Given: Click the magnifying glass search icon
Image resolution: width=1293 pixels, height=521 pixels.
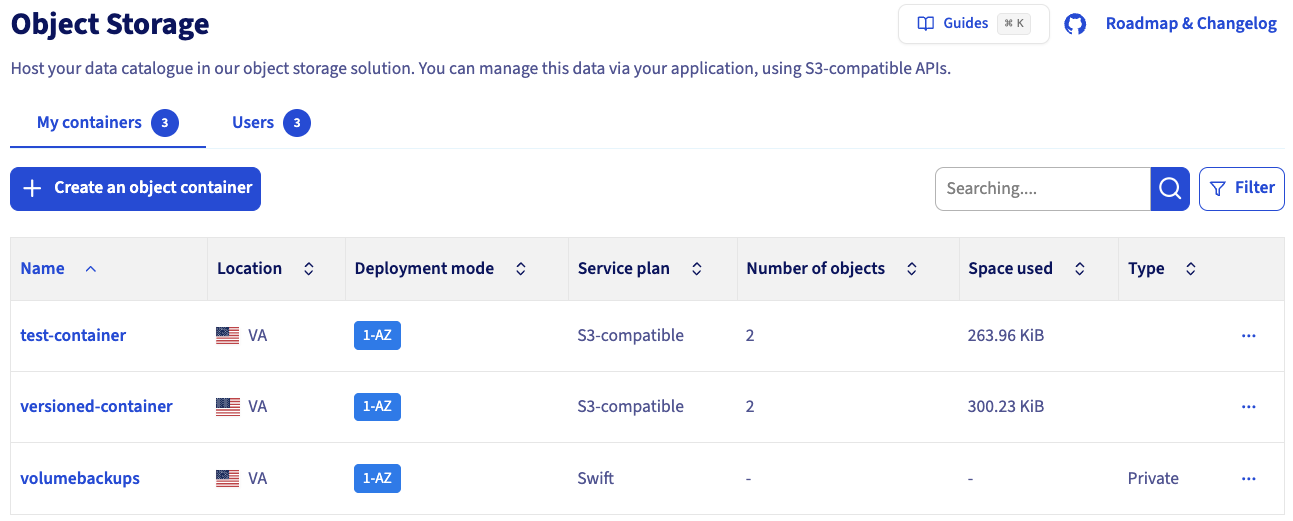Looking at the screenshot, I should point(1169,189).
